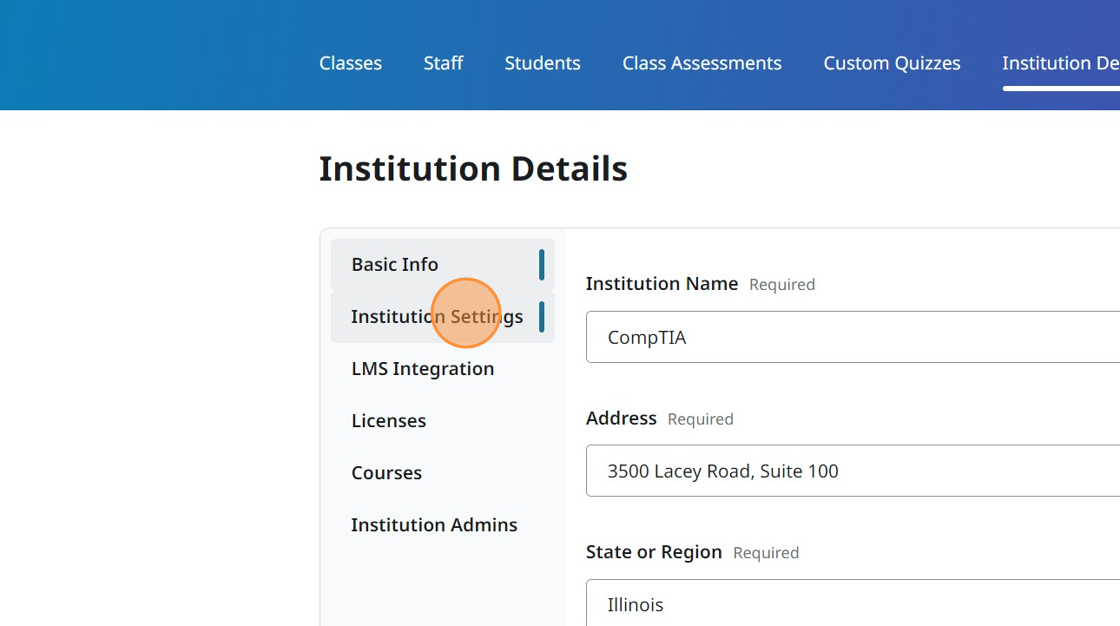View the Licenses panel
This screenshot has width=1120, height=626.
(388, 420)
